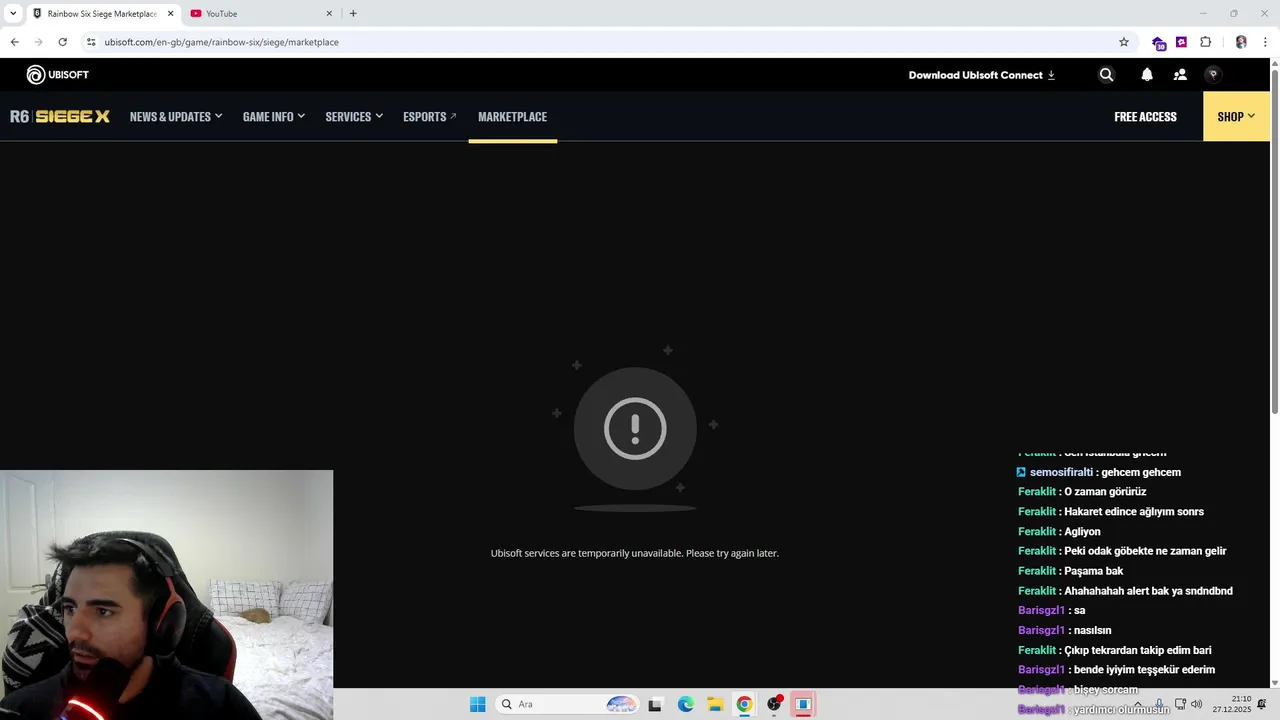The width and height of the screenshot is (1280, 720).
Task: Click Chrome icon in taskbar
Action: pos(744,704)
